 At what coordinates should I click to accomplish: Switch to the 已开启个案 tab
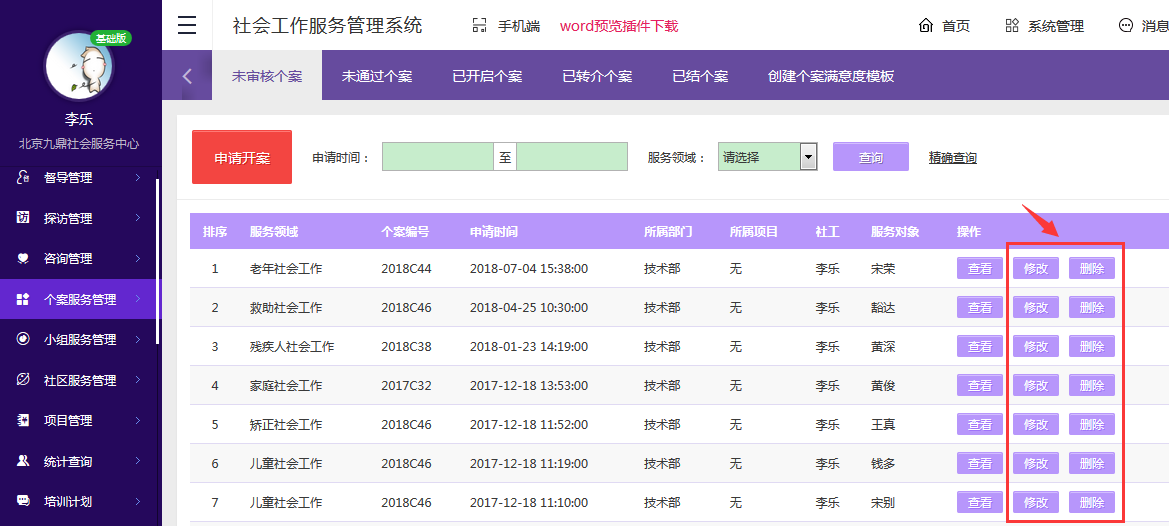487,76
